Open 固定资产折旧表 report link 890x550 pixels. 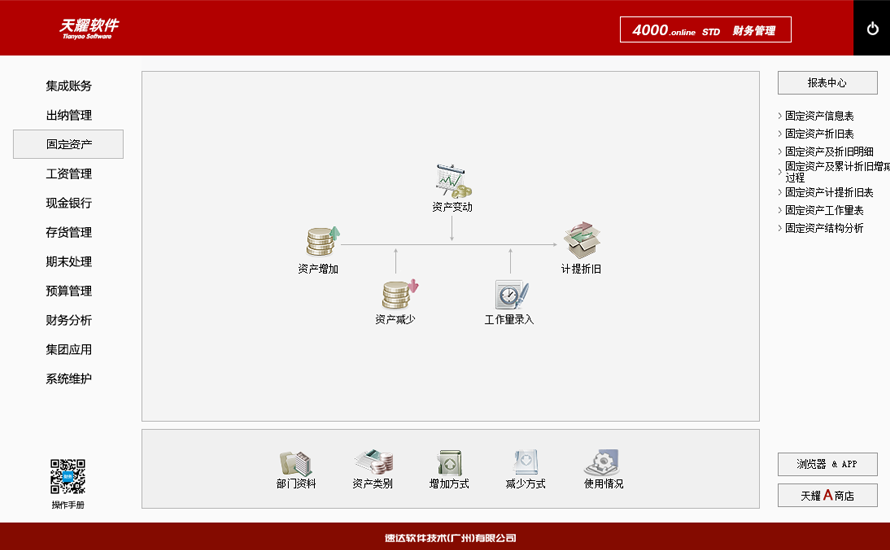pyautogui.click(x=819, y=134)
